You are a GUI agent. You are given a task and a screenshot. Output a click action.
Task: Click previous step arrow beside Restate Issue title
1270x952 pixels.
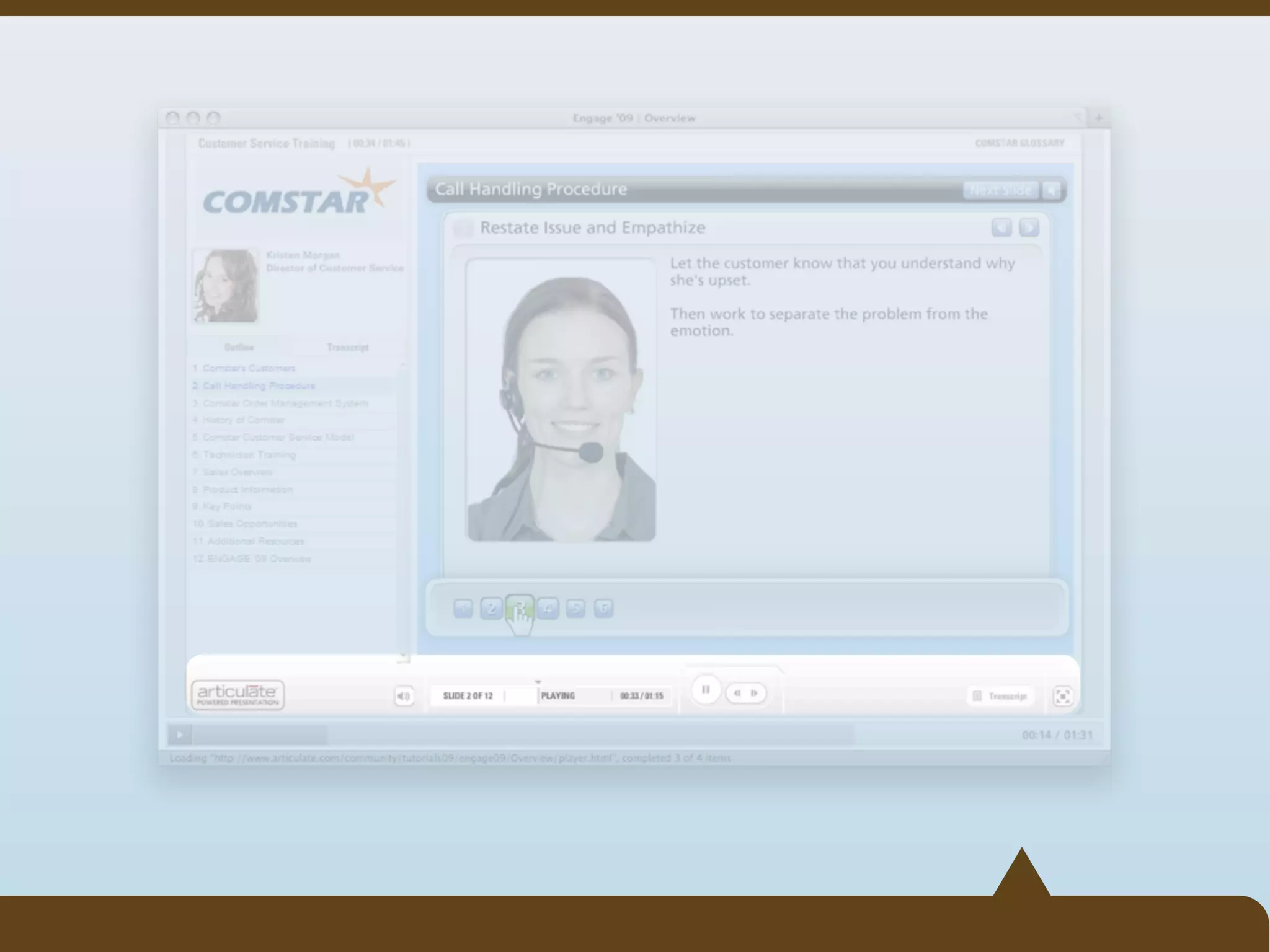tap(1001, 227)
